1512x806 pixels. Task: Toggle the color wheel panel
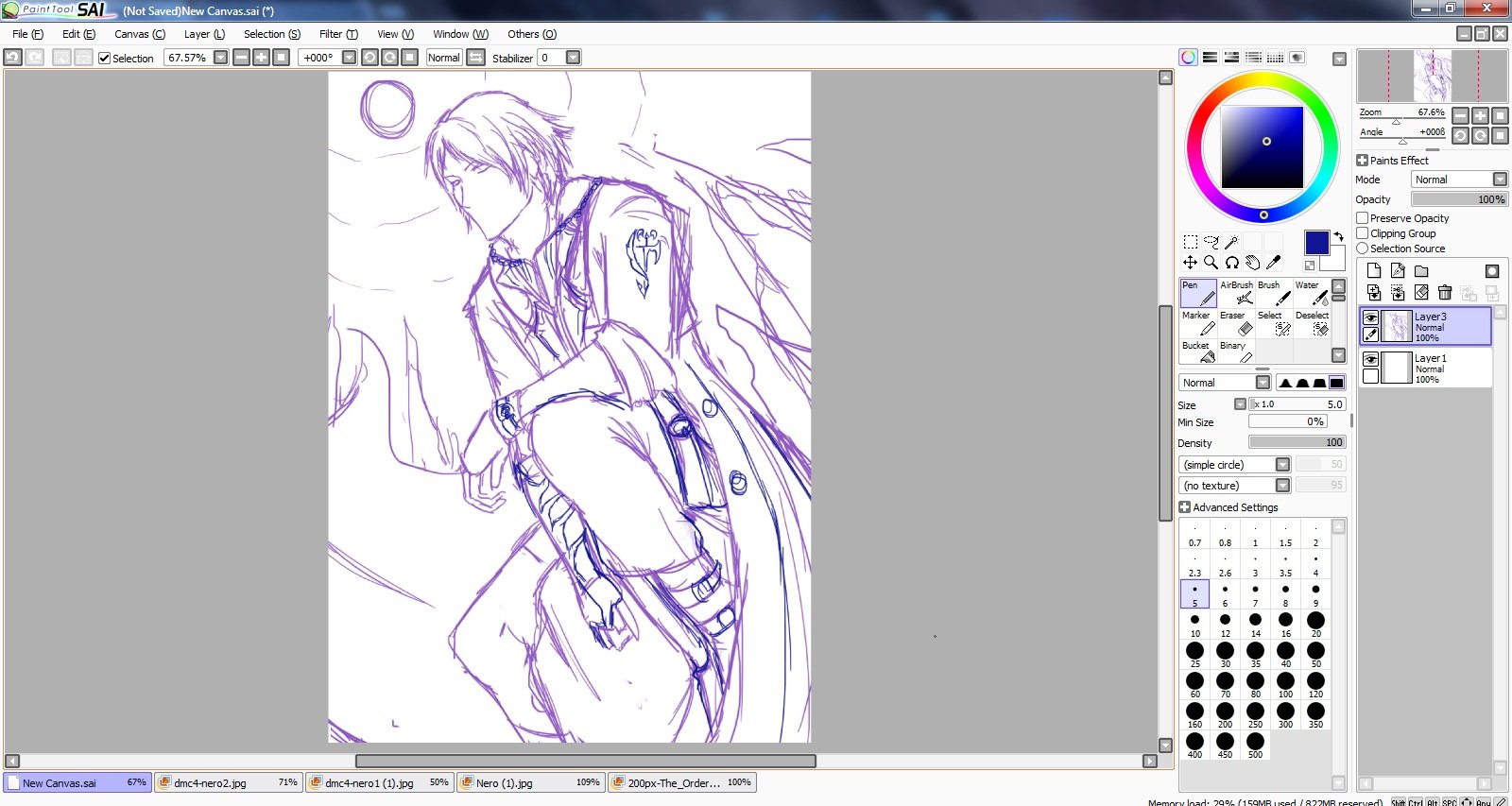(1188, 58)
